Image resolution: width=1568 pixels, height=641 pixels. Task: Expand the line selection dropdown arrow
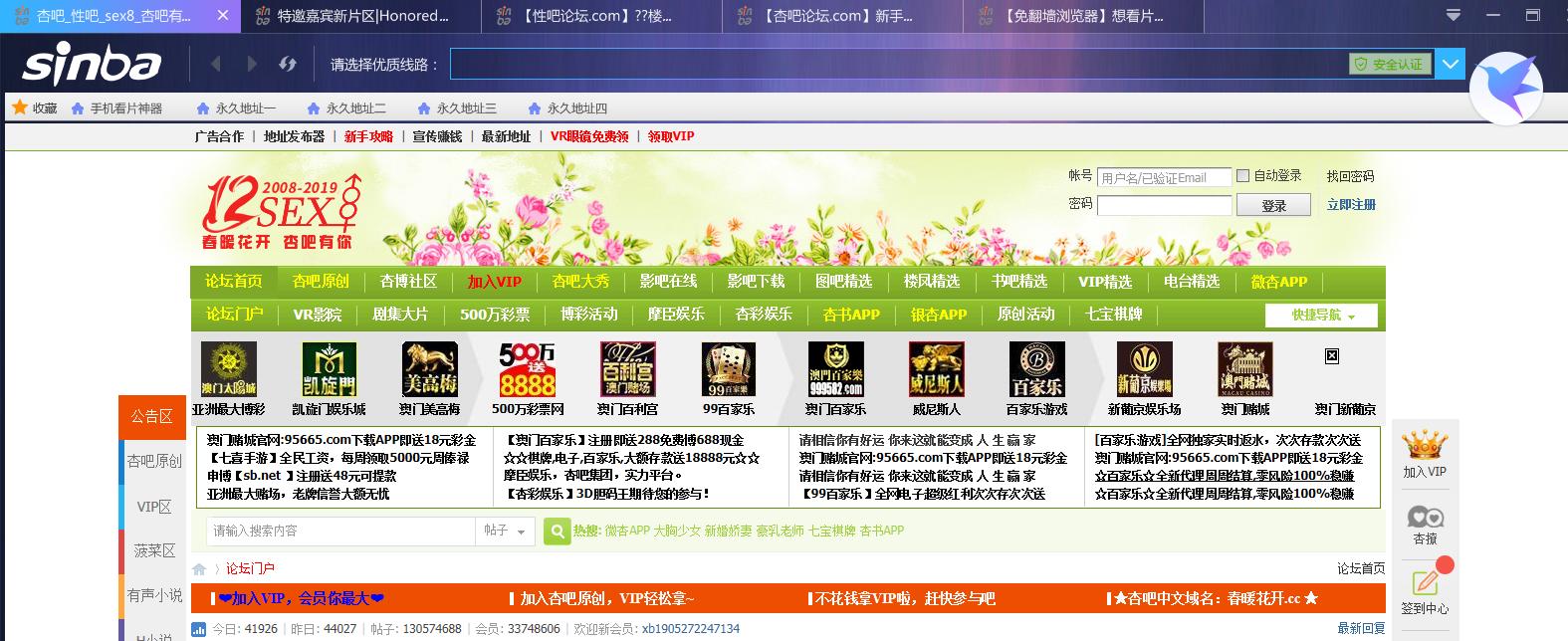[1451, 65]
